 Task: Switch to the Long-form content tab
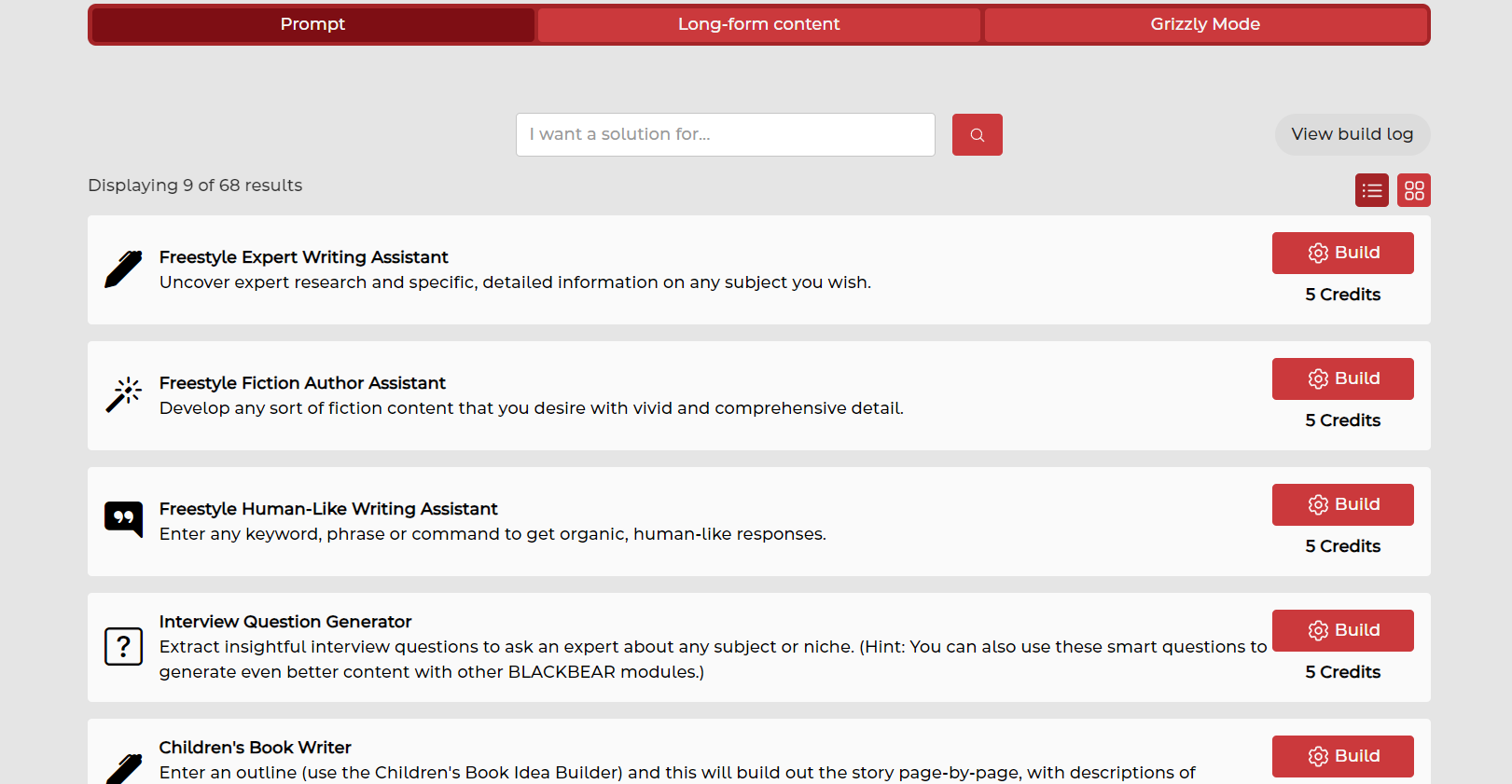pos(758,24)
